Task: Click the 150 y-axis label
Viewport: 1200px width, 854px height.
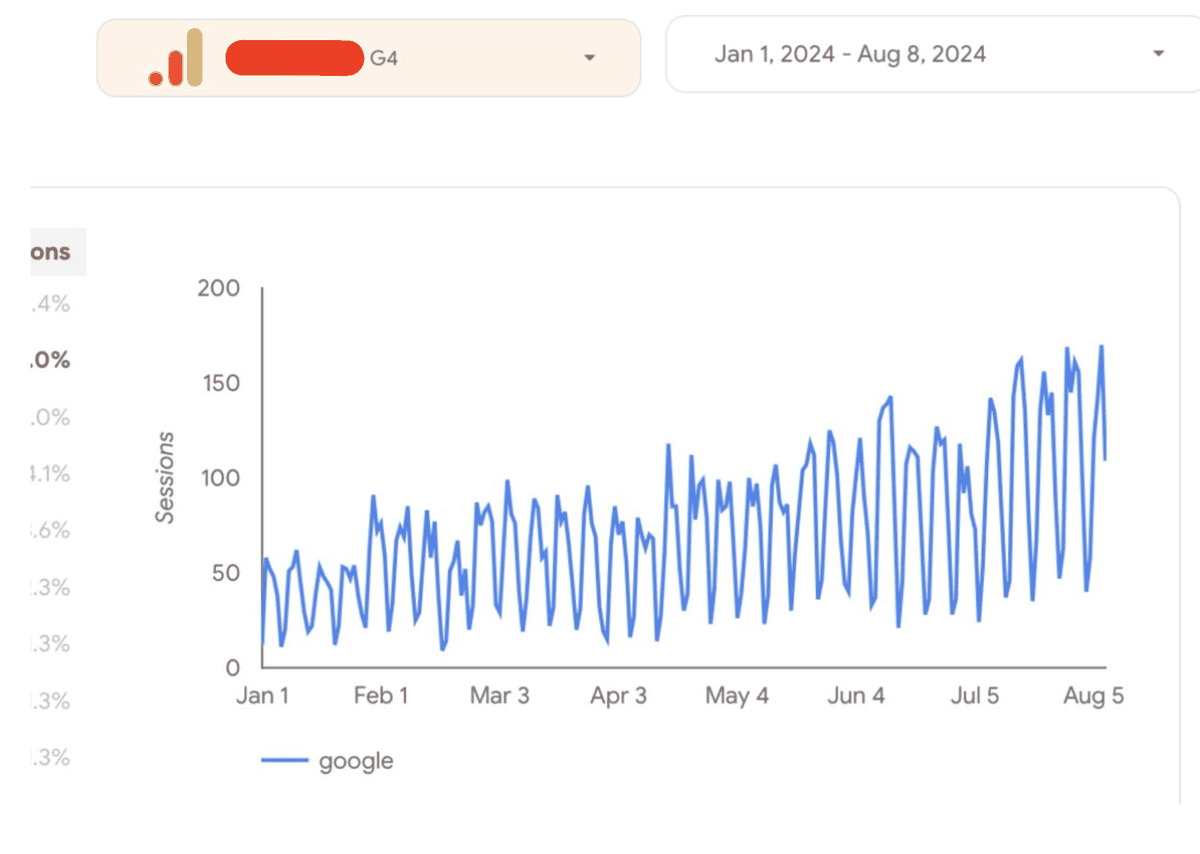Action: point(220,383)
